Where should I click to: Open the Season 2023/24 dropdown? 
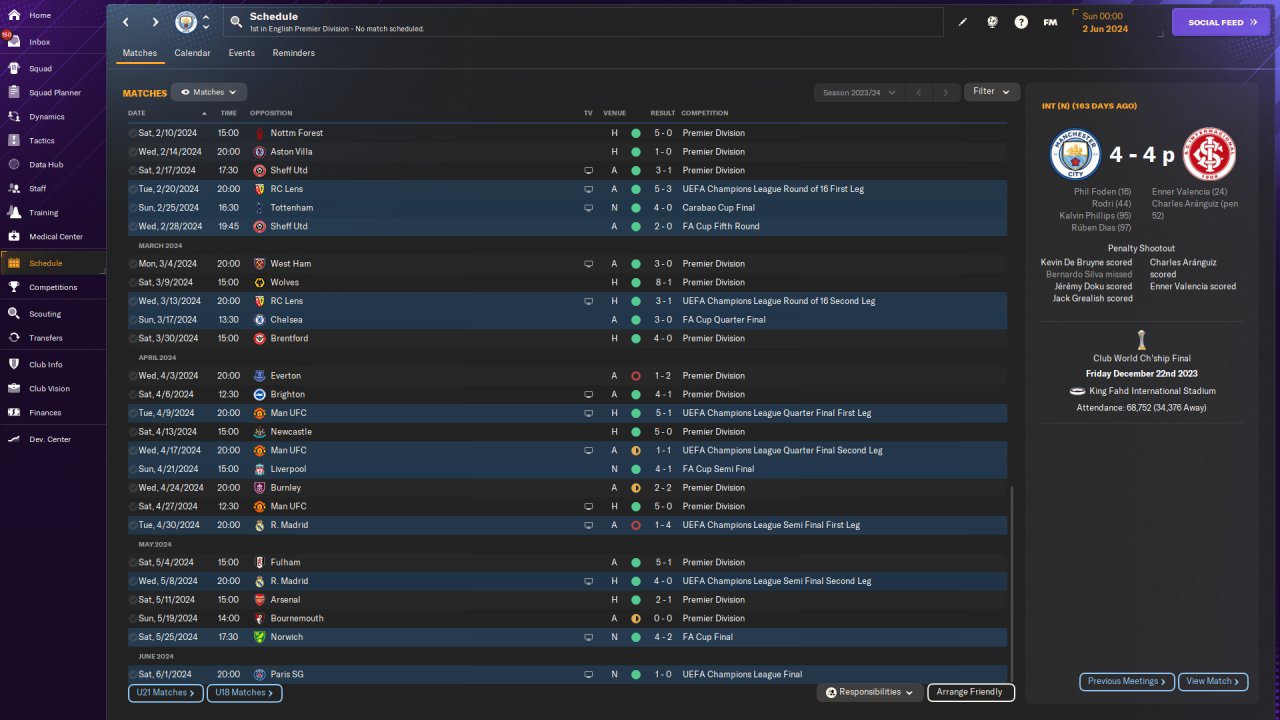coord(858,93)
